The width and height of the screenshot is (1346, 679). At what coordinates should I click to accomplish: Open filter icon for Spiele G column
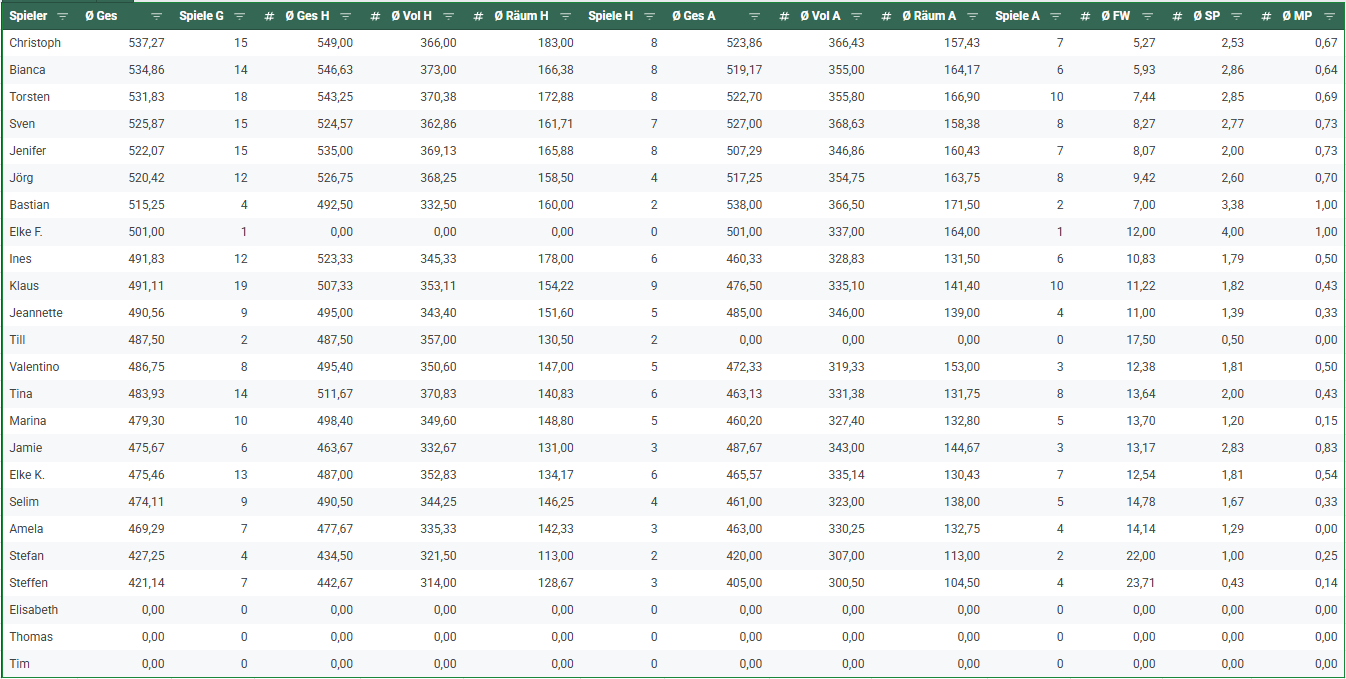click(x=240, y=17)
